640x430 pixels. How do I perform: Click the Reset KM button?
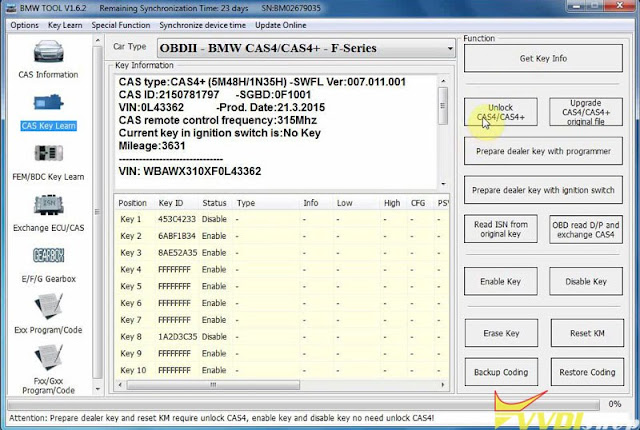pyautogui.click(x=587, y=333)
